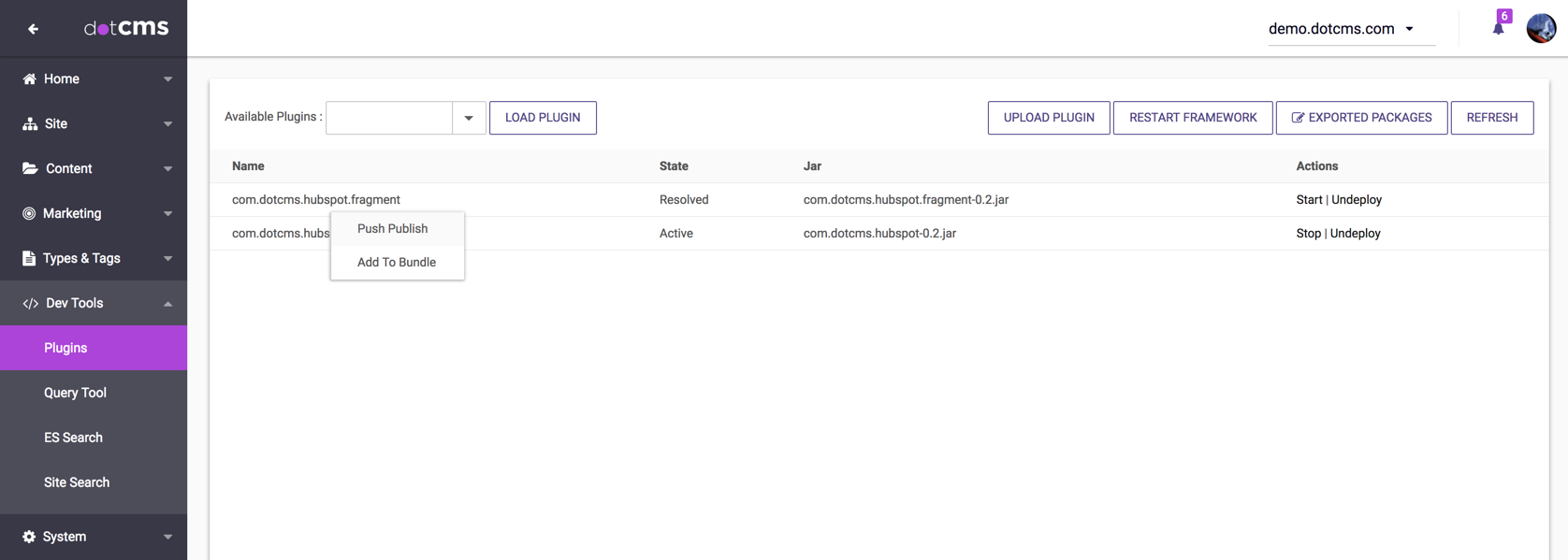Collapse the Dev Tools section
Image resolution: width=1568 pixels, height=560 pixels.
[x=167, y=304]
